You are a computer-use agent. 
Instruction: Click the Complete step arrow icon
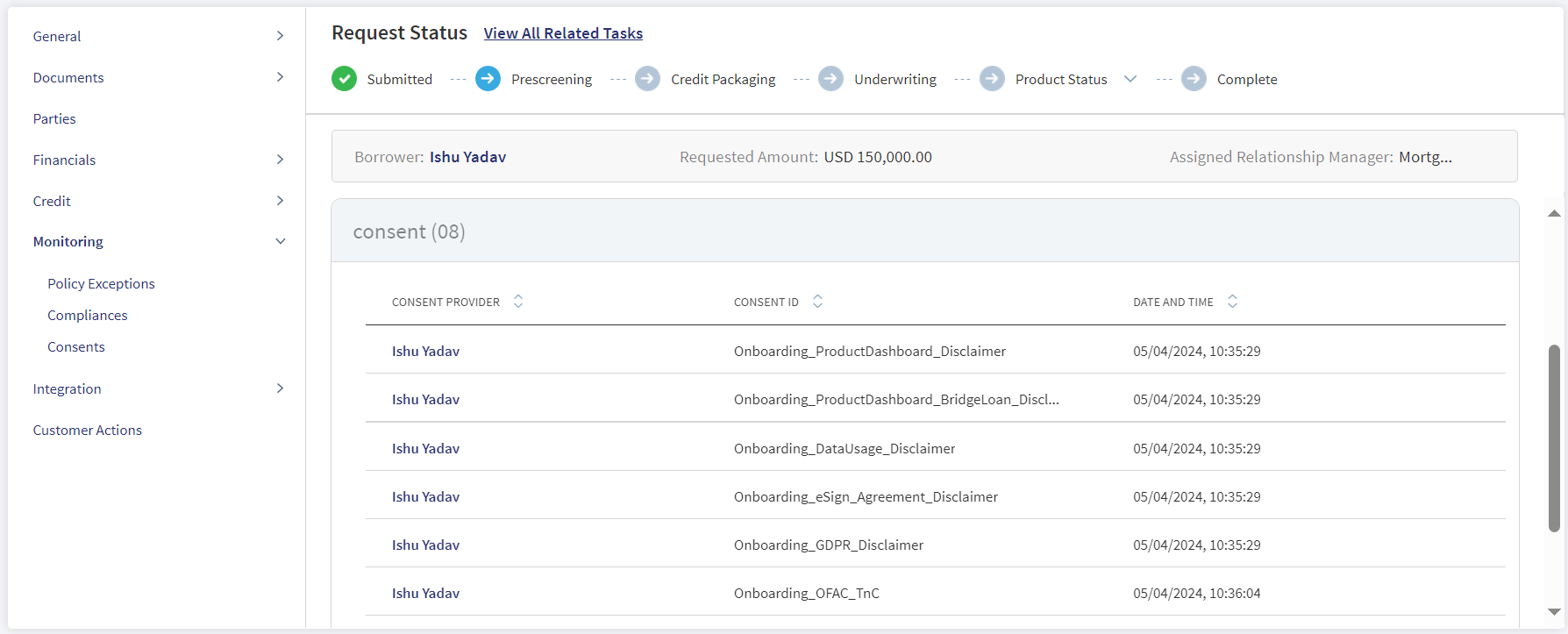[1194, 79]
